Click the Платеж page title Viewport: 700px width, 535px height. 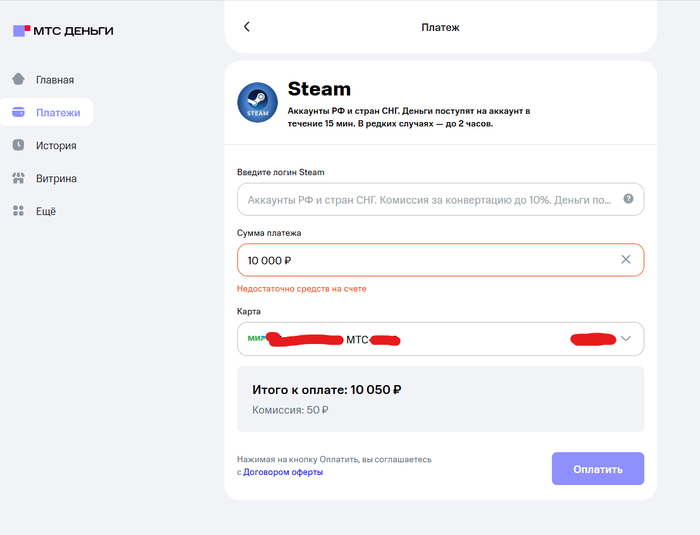point(440,27)
